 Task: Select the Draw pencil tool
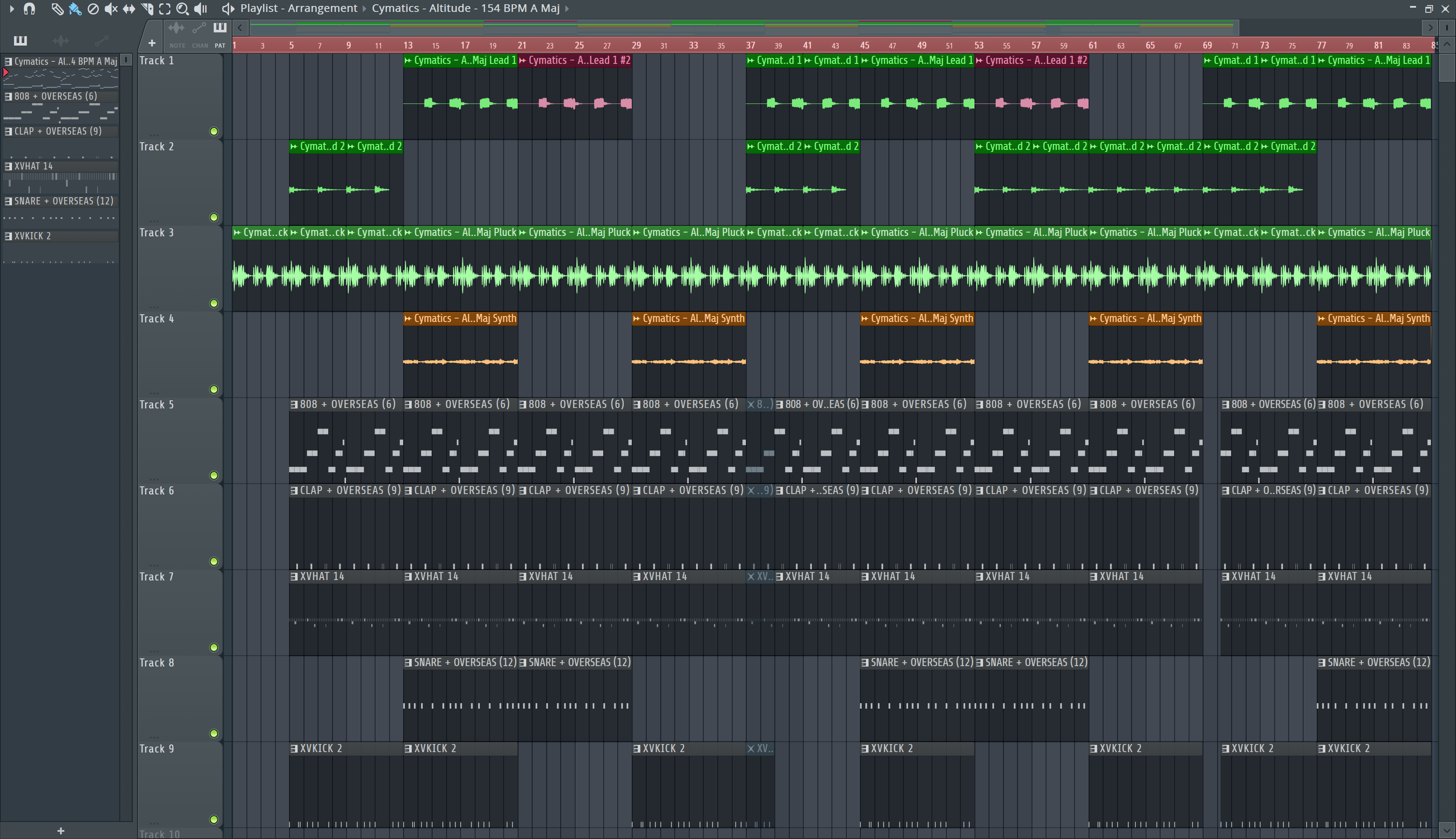(x=57, y=9)
